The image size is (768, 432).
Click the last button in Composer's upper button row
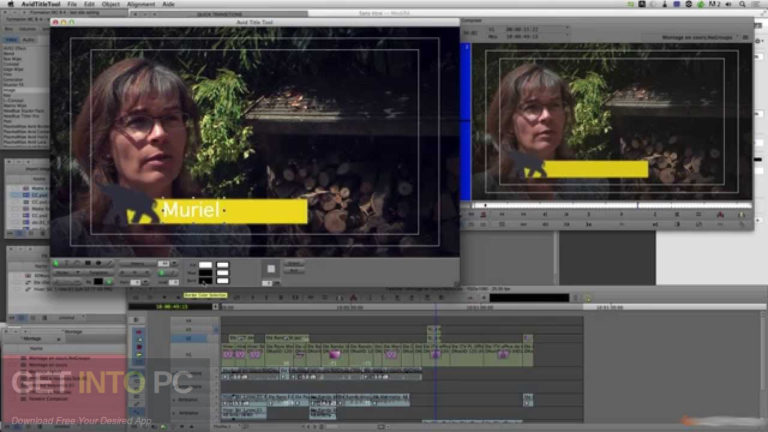pos(742,215)
